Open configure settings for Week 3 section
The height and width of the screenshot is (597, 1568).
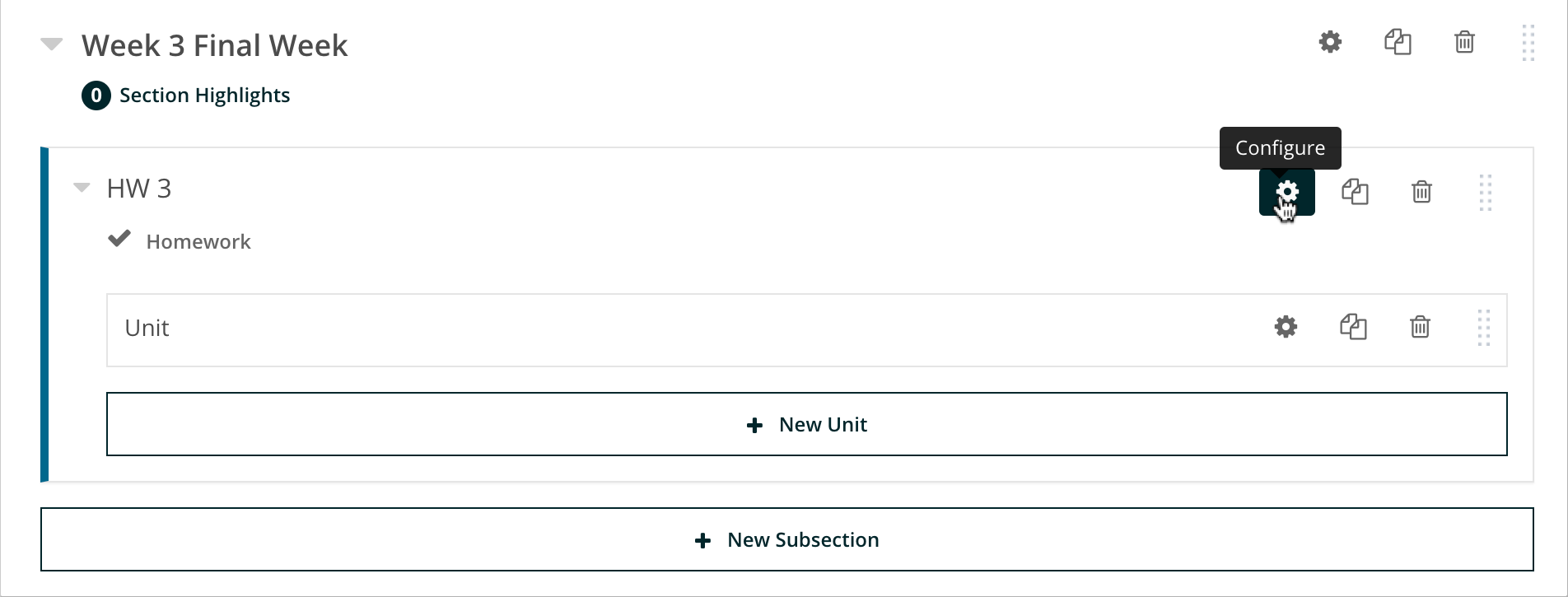[1330, 42]
